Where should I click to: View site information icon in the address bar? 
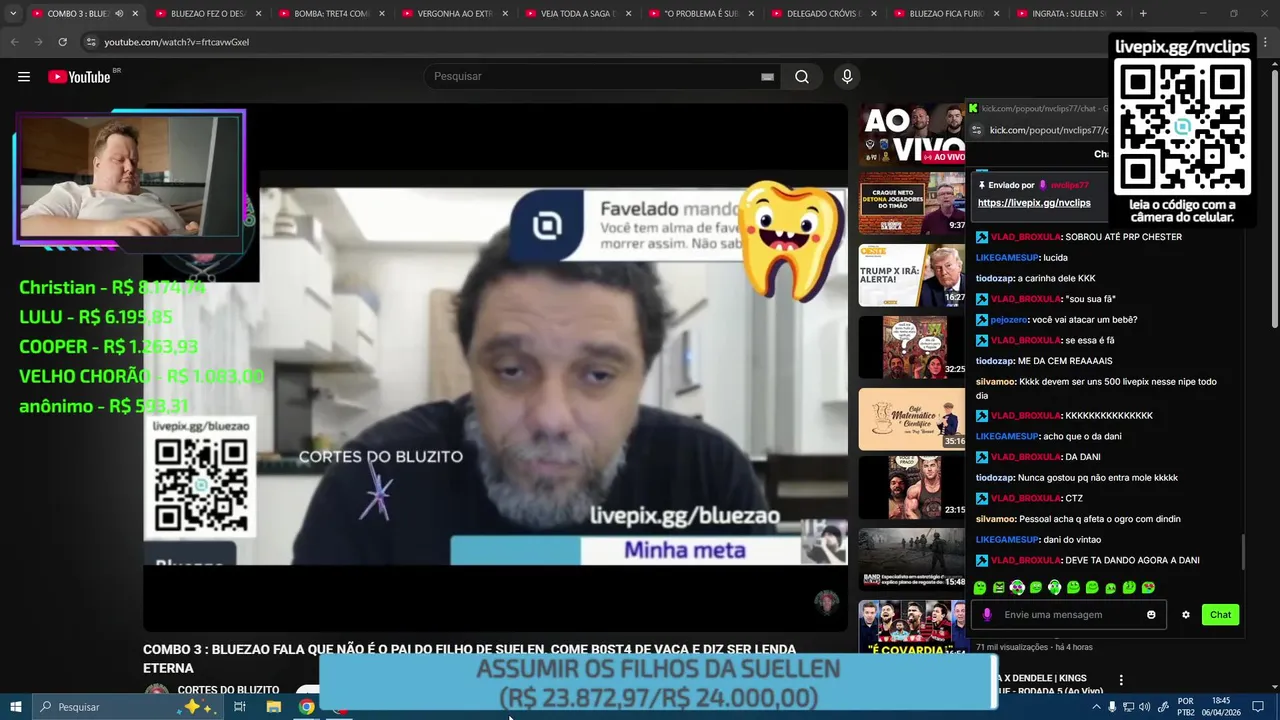[x=91, y=42]
